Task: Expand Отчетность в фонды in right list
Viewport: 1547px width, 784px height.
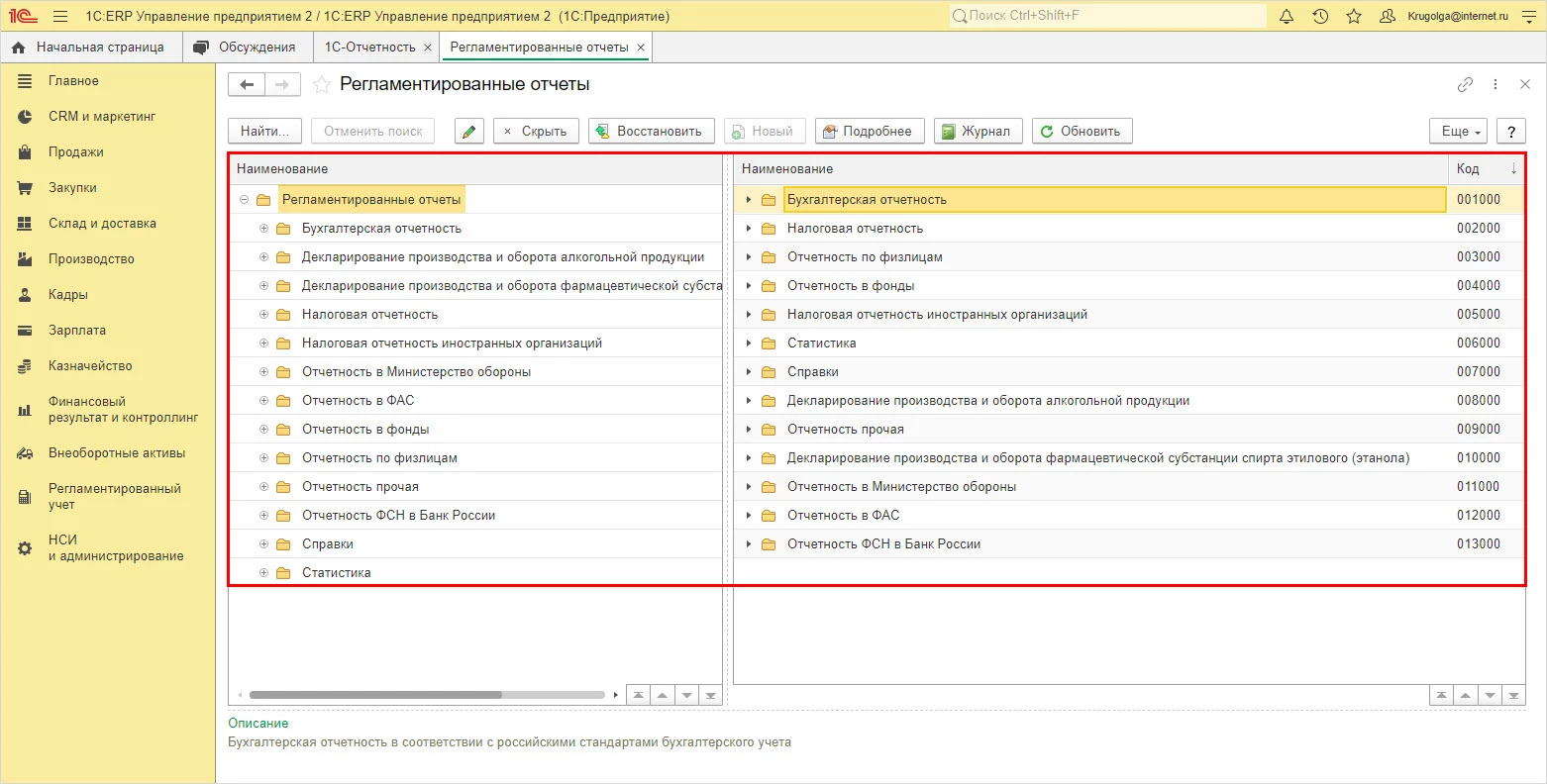Action: point(749,286)
